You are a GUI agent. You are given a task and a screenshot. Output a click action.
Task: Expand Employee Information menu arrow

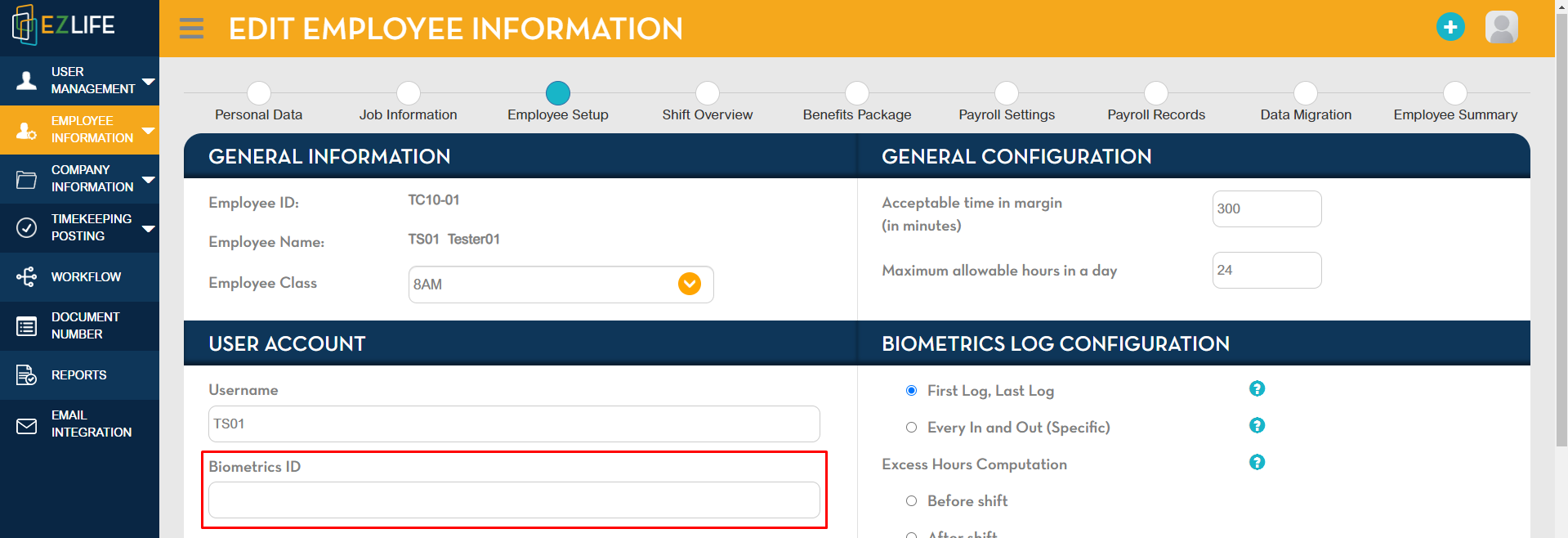pos(149,130)
